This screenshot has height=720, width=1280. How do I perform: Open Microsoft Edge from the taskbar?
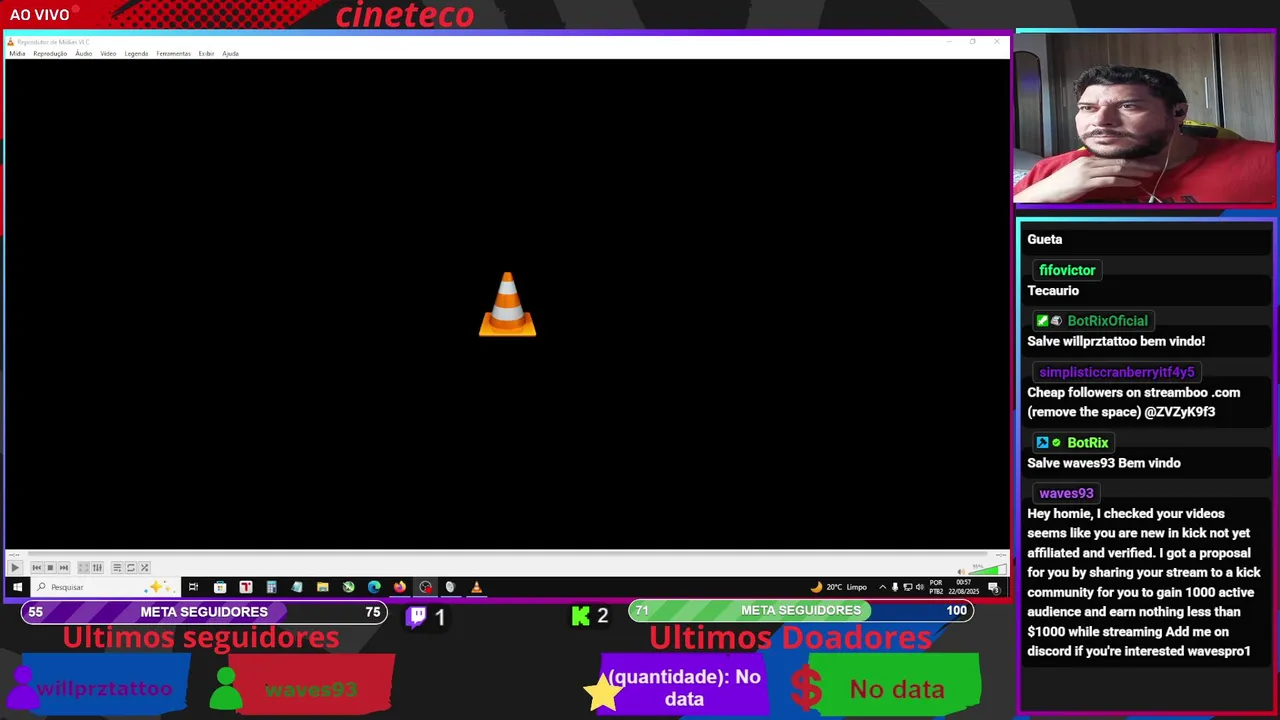(374, 587)
